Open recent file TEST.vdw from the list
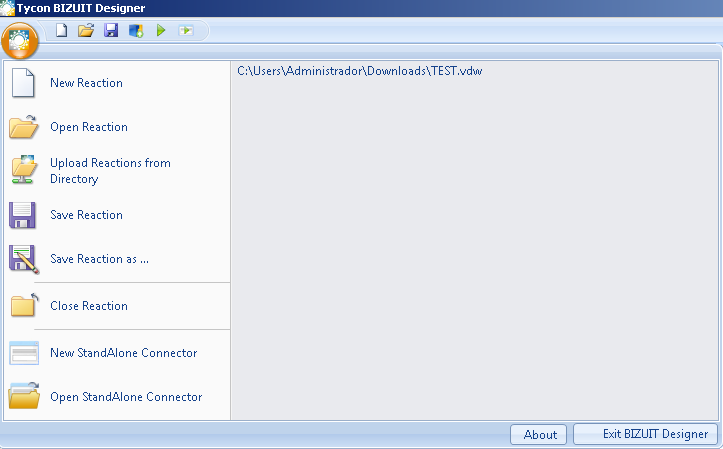 360,71
